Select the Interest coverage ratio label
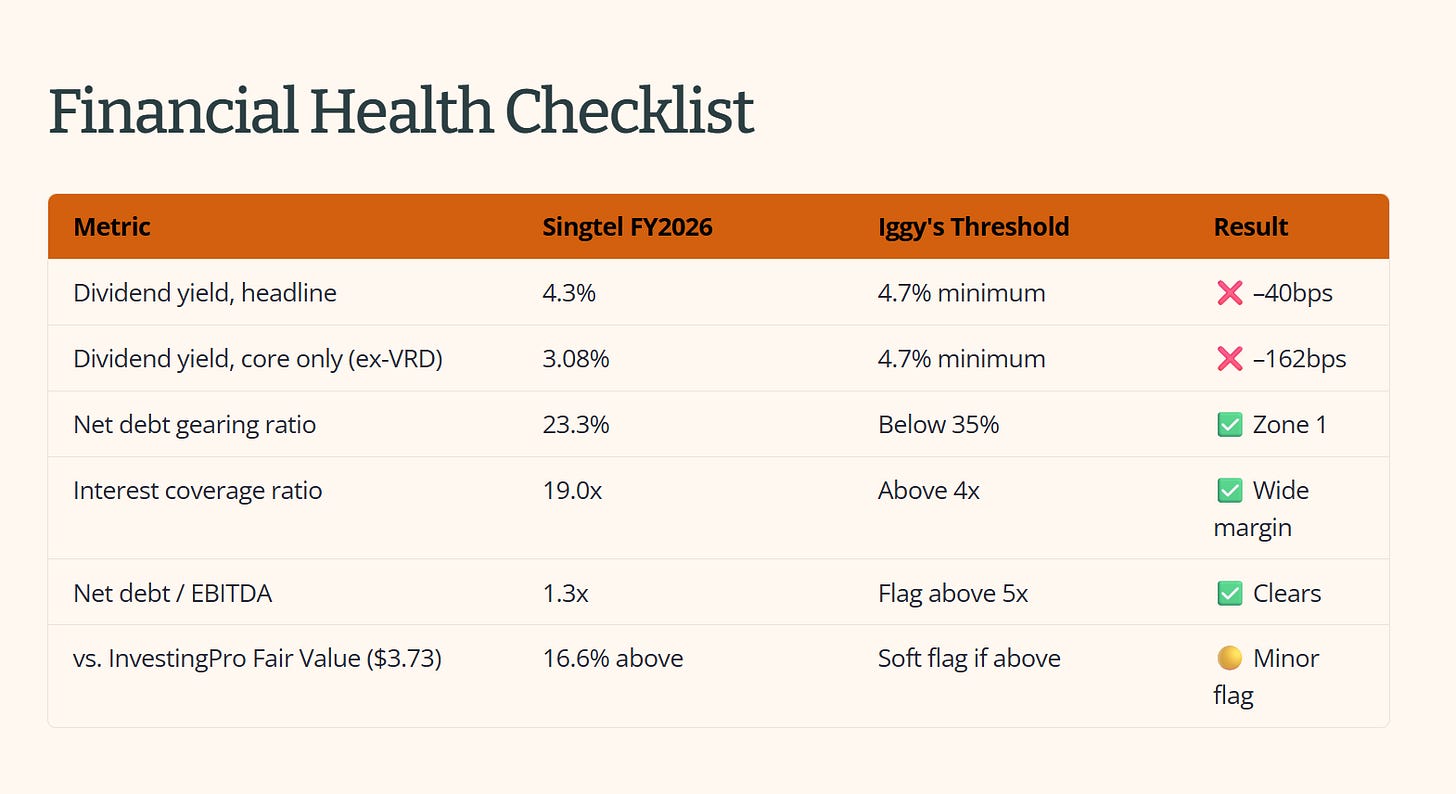 198,491
